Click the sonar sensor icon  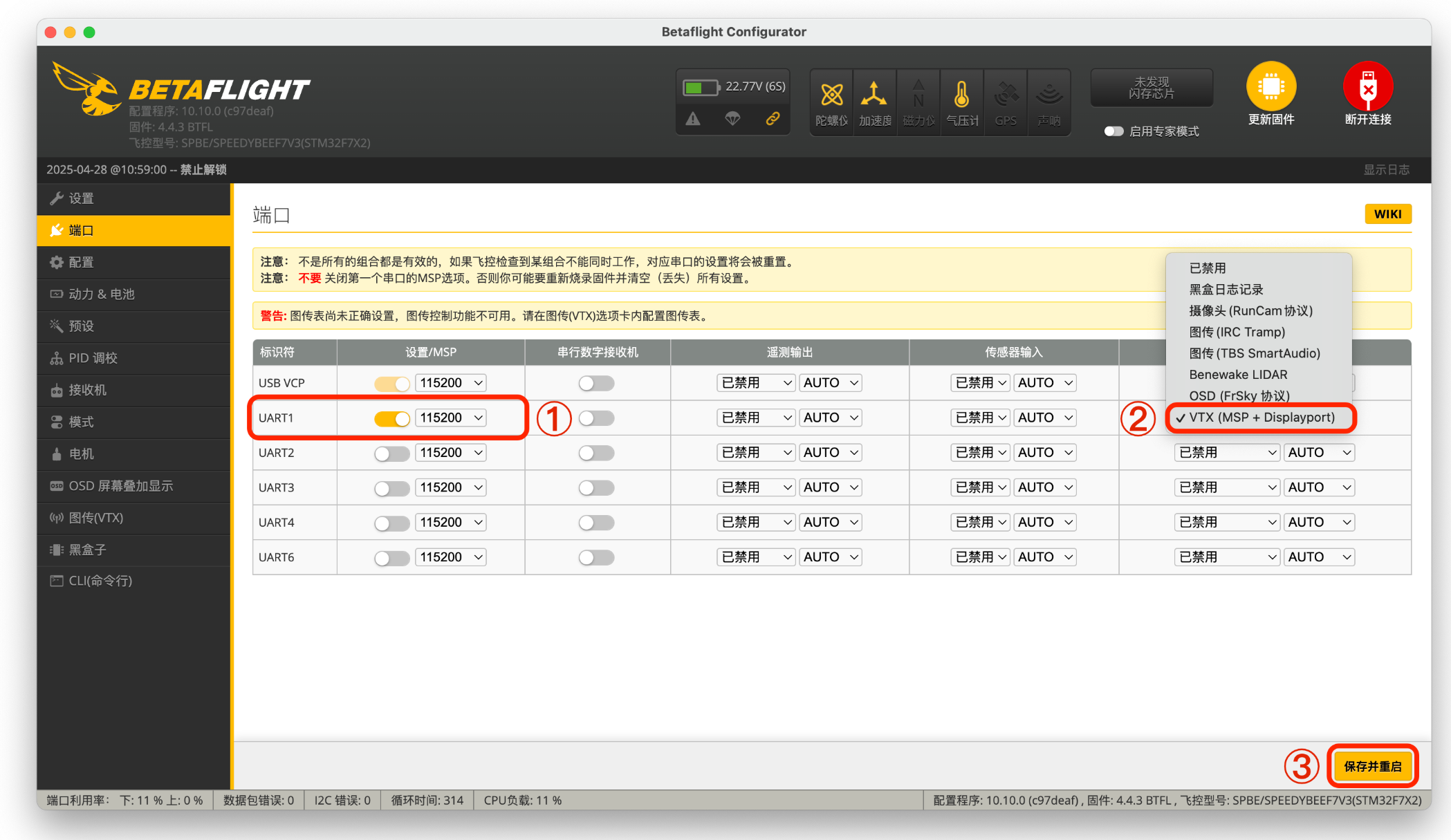(x=1049, y=95)
